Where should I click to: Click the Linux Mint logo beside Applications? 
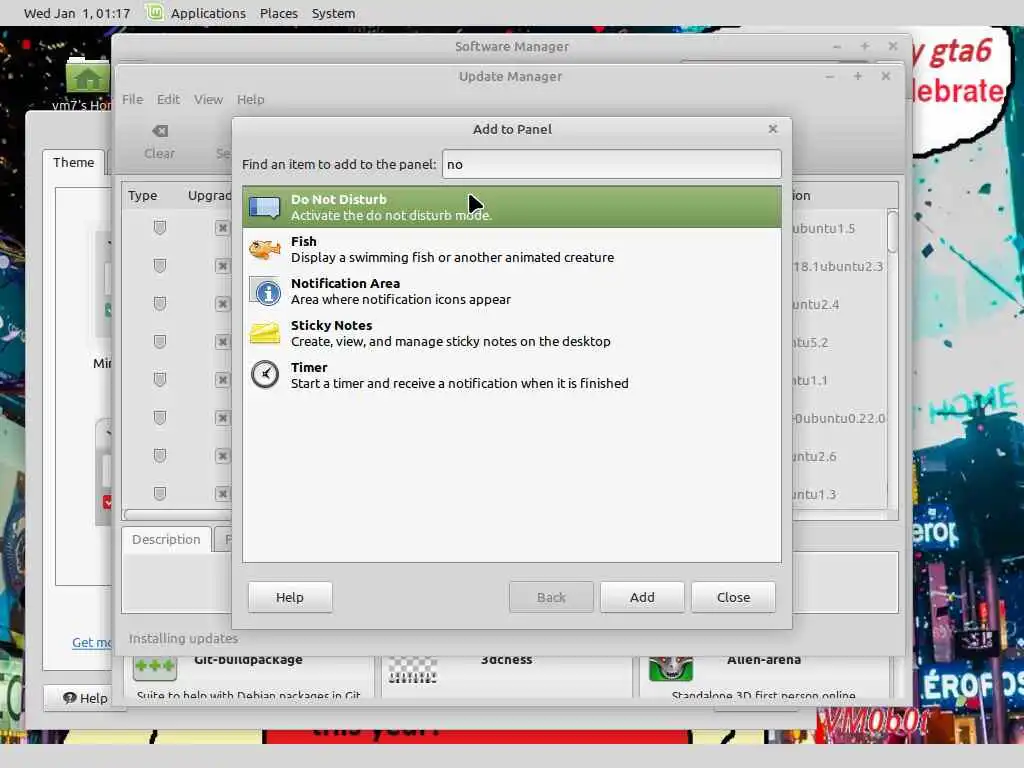click(154, 12)
